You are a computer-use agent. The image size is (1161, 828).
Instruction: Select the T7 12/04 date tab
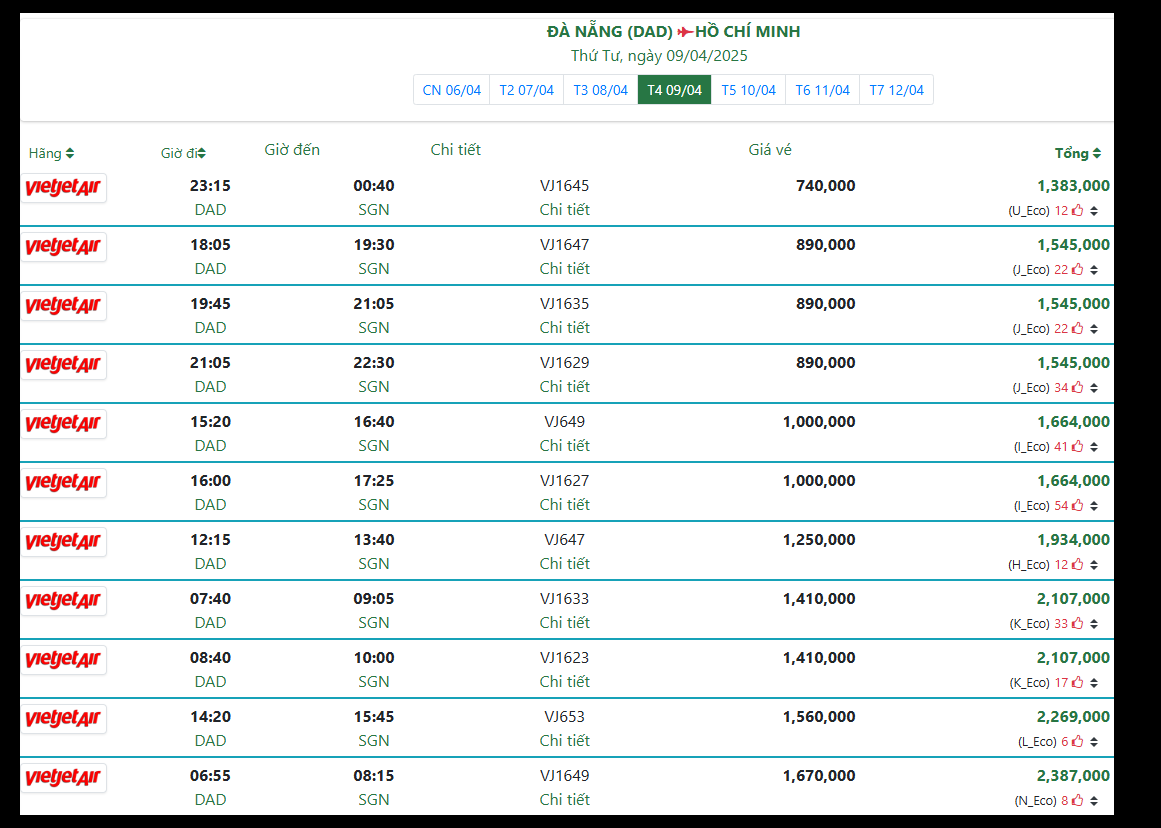896,90
